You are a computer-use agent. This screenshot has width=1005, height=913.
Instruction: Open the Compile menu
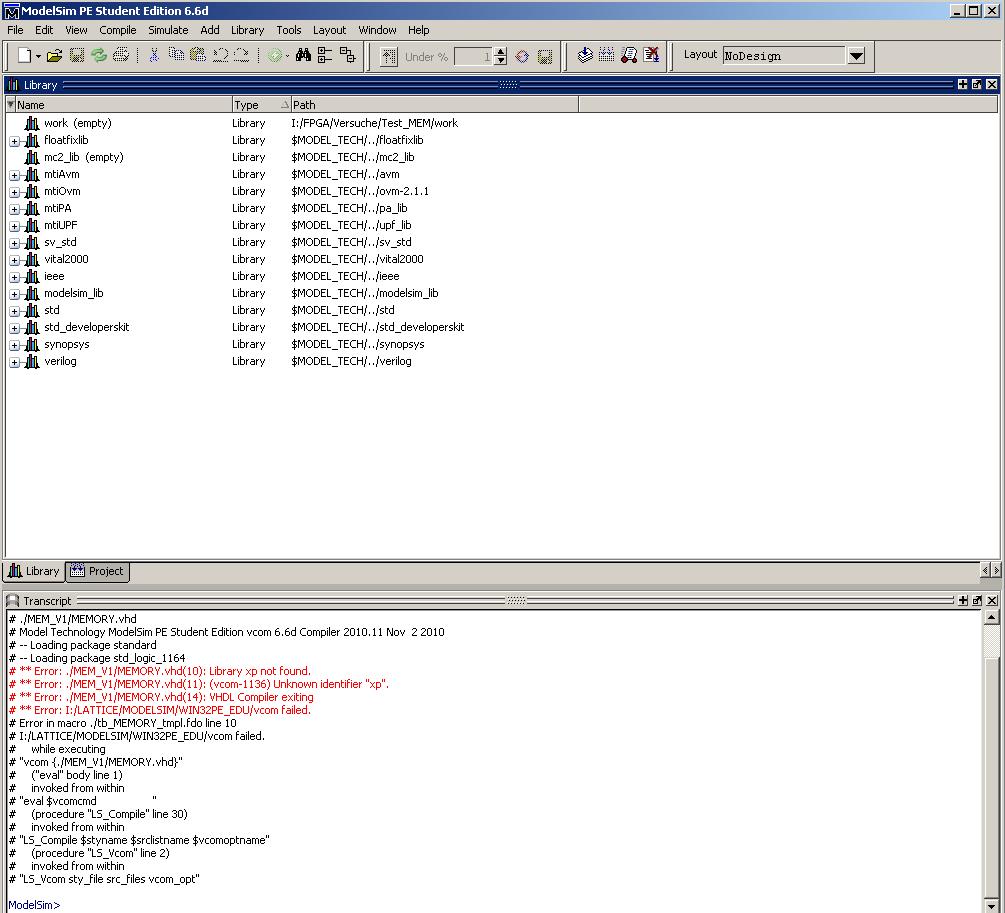117,30
